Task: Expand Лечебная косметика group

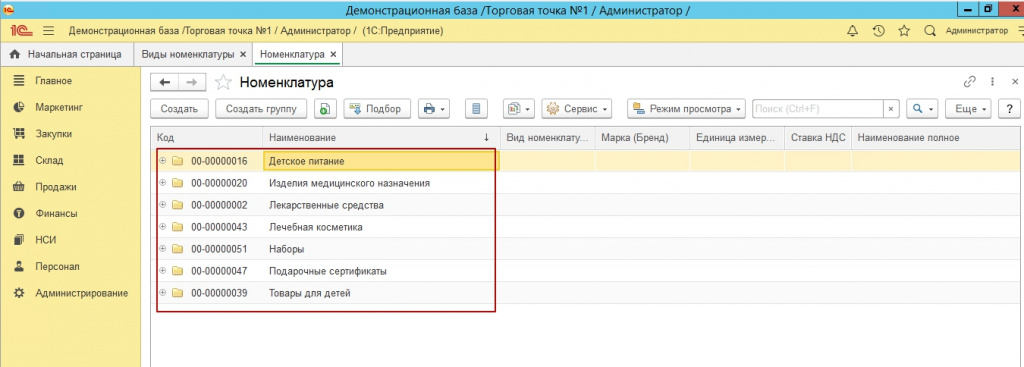Action: click(x=162, y=227)
